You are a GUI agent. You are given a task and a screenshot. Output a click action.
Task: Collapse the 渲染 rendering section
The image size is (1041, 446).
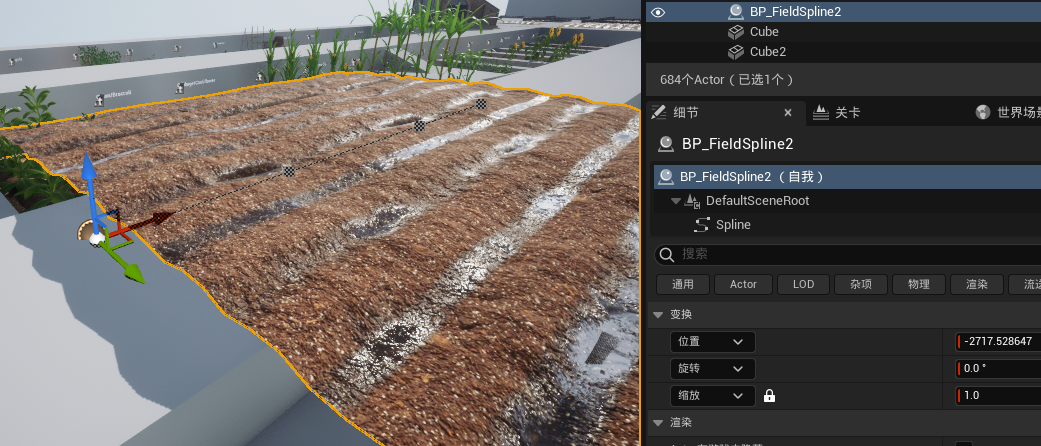[658, 423]
